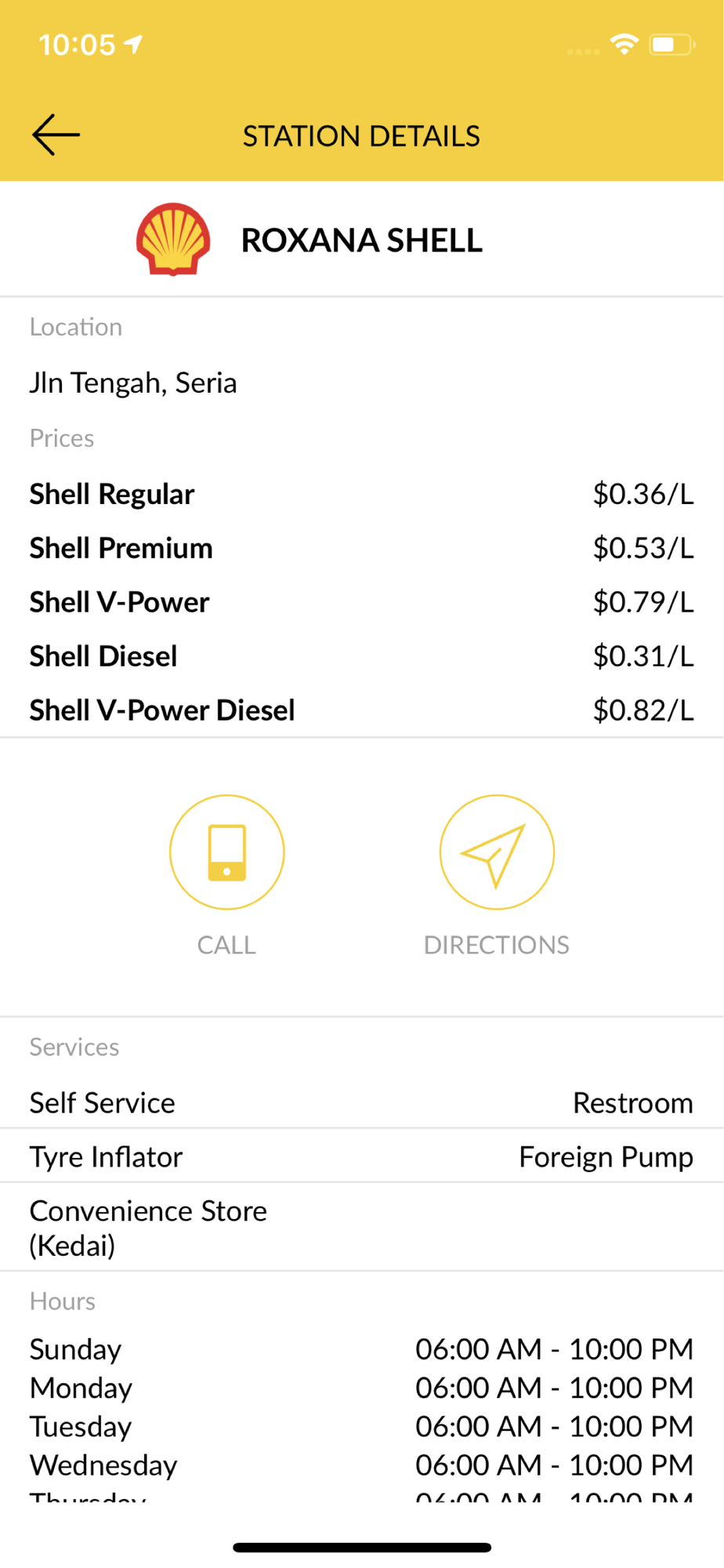This screenshot has width=724, height=1568.
Task: Tap the Convenience Store (Kedai) service
Action: [149, 1227]
